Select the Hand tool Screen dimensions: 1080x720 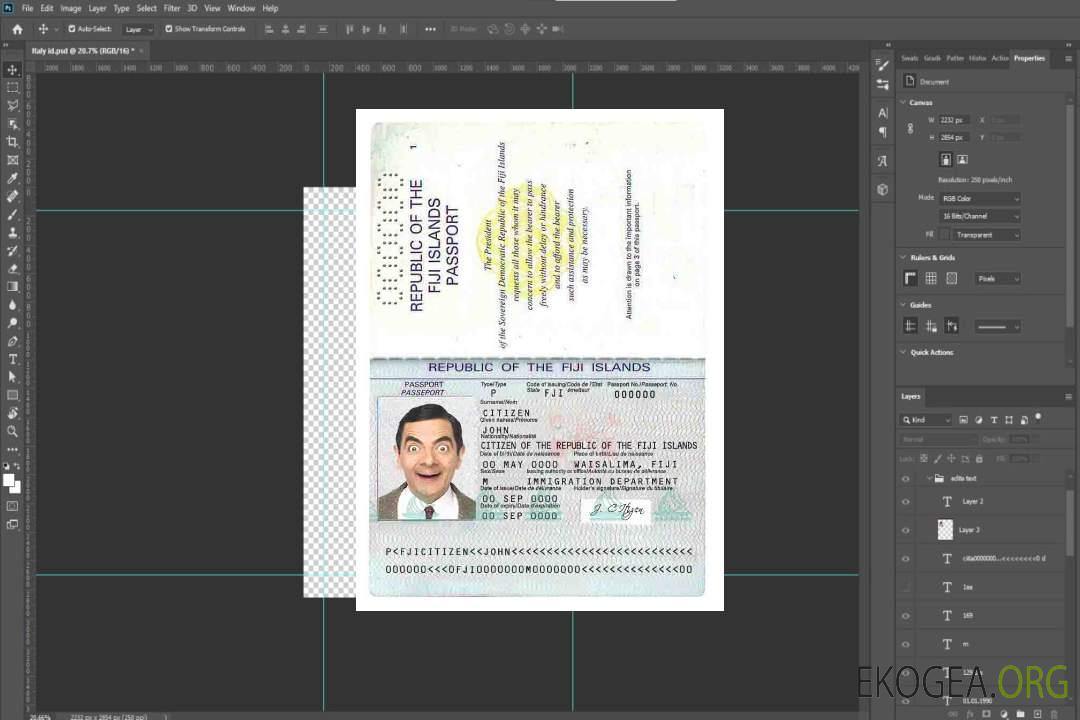[12, 413]
